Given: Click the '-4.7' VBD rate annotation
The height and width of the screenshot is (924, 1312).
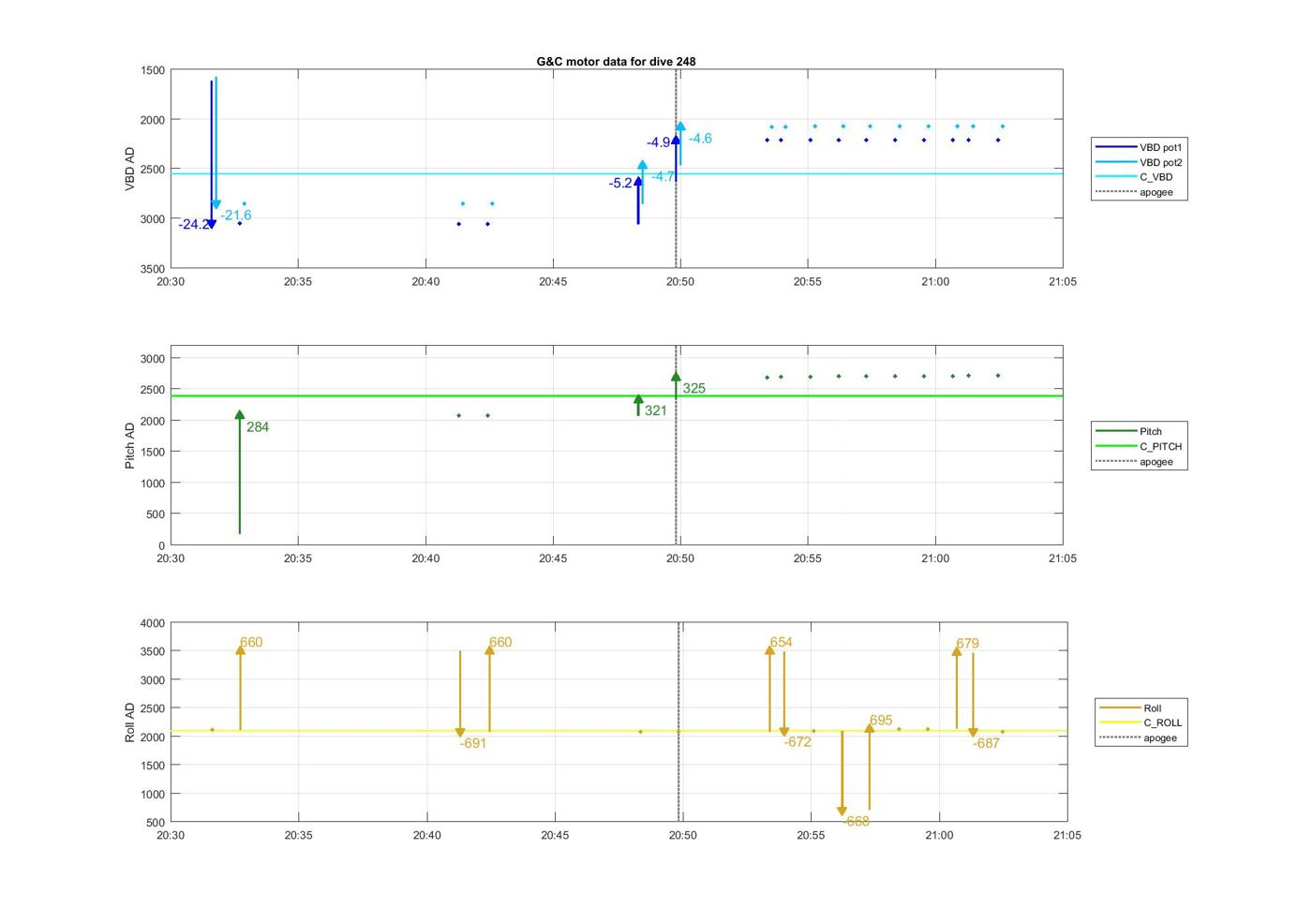Looking at the screenshot, I should click(x=663, y=176).
